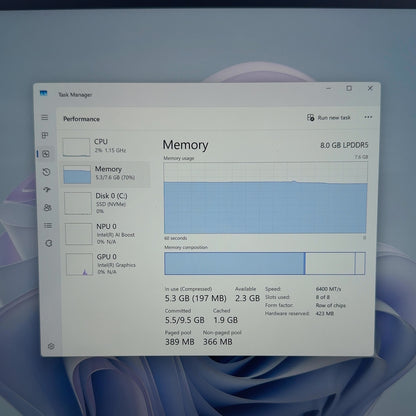Click the large Memory heading
This screenshot has width=416, height=416.
pos(185,145)
